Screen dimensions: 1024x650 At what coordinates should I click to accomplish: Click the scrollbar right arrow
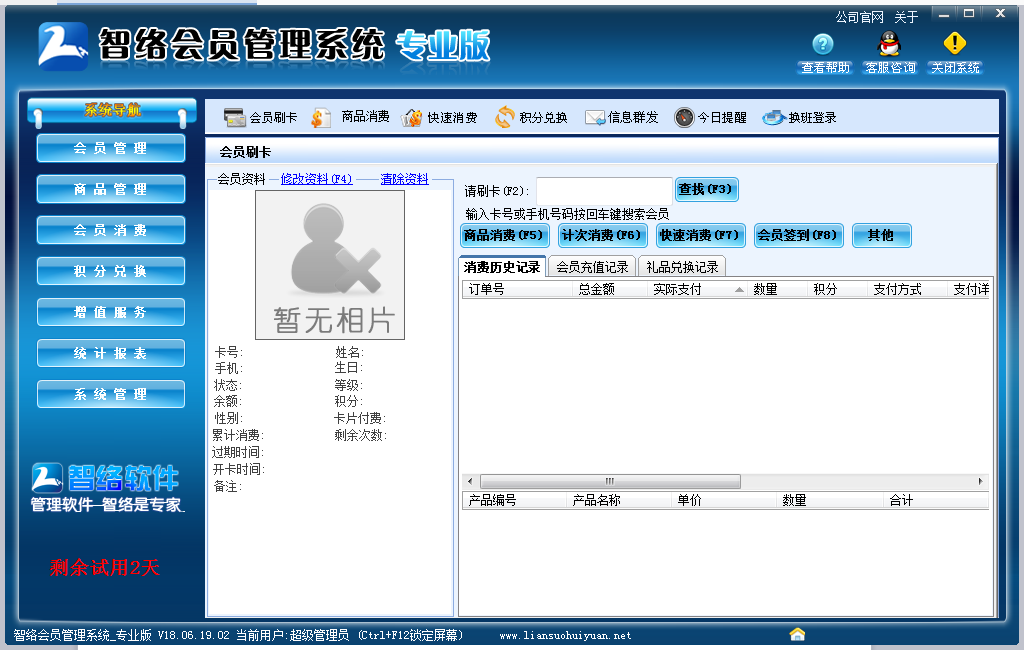click(x=980, y=481)
